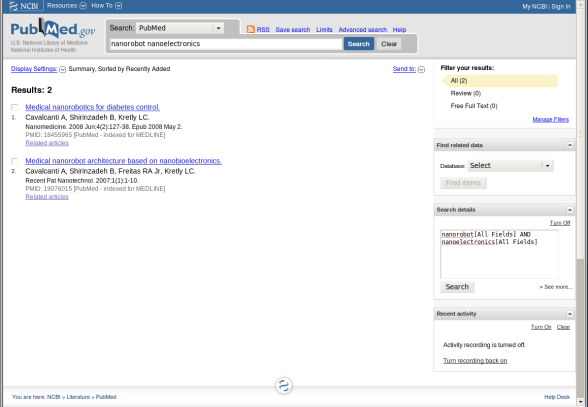This screenshot has width=588, height=407.
Task: Click the Find items button
Action: click(x=463, y=183)
